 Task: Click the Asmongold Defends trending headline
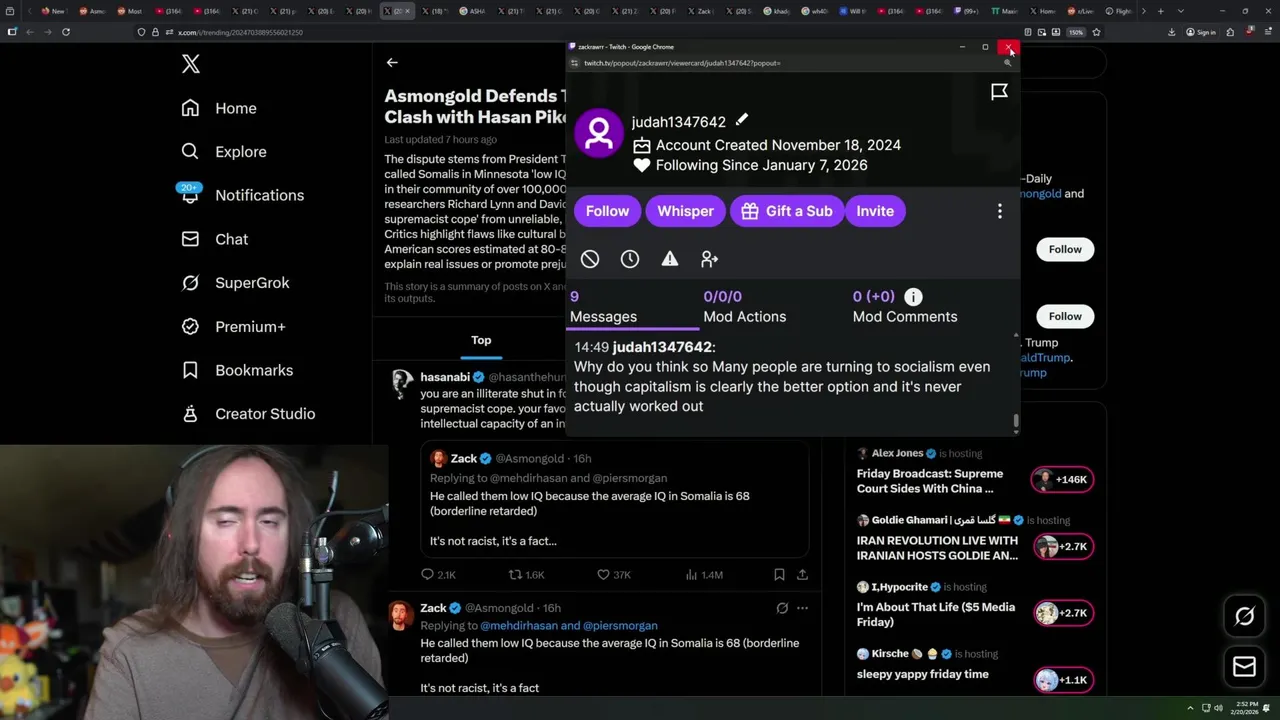point(476,106)
